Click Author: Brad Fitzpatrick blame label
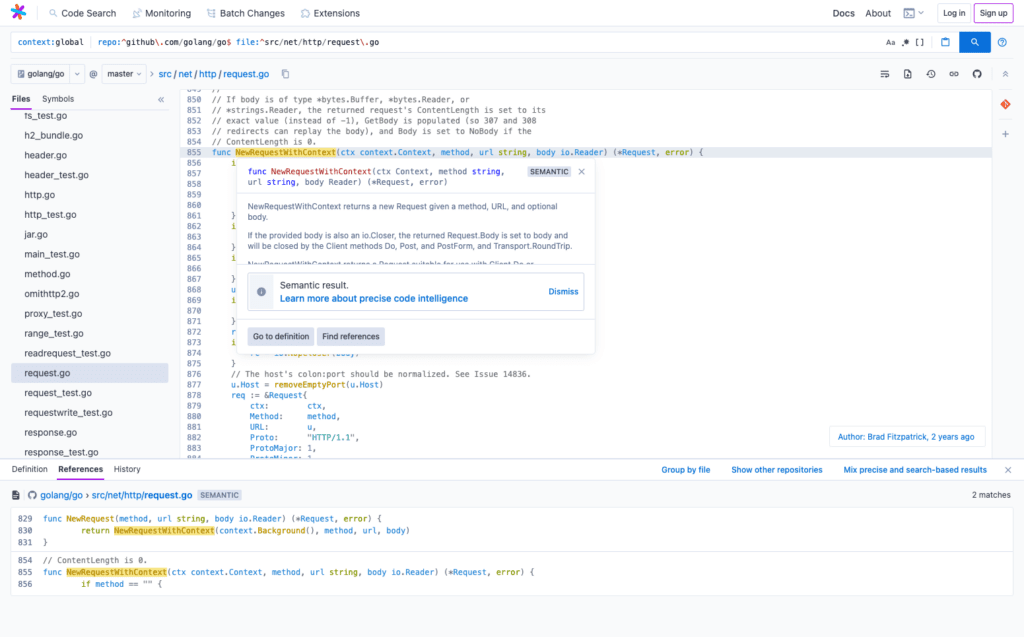Viewport: 1024px width, 637px height. (906, 436)
